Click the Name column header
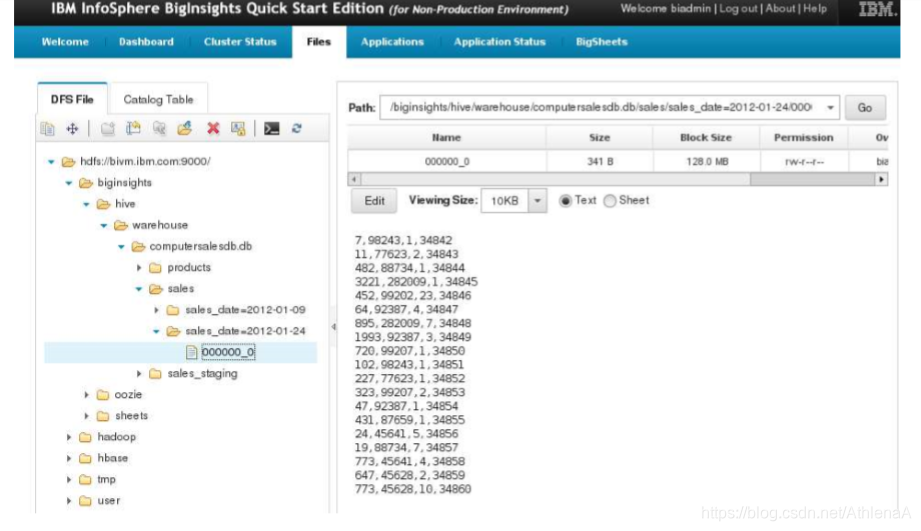This screenshot has width=921, height=531. (446, 137)
